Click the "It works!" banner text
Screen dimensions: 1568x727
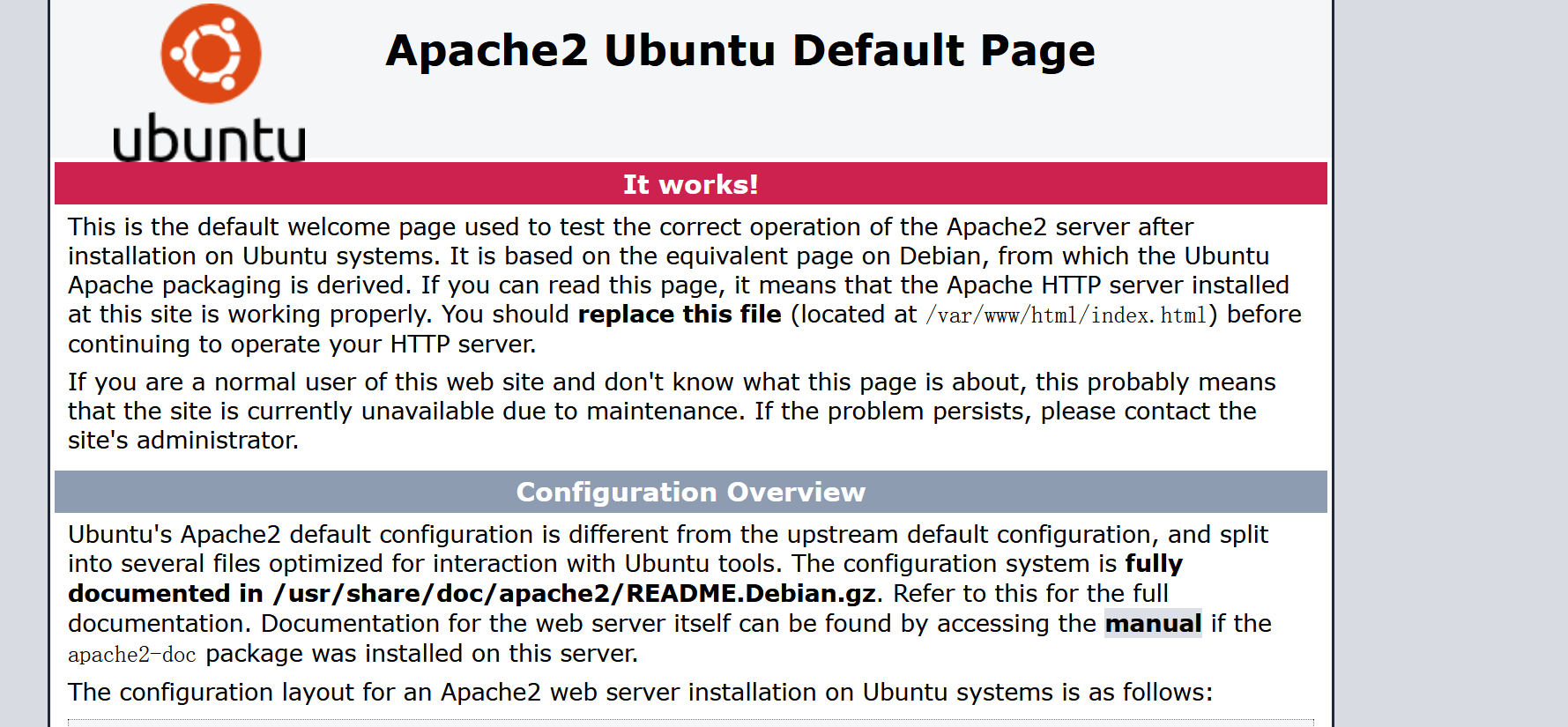click(x=690, y=184)
